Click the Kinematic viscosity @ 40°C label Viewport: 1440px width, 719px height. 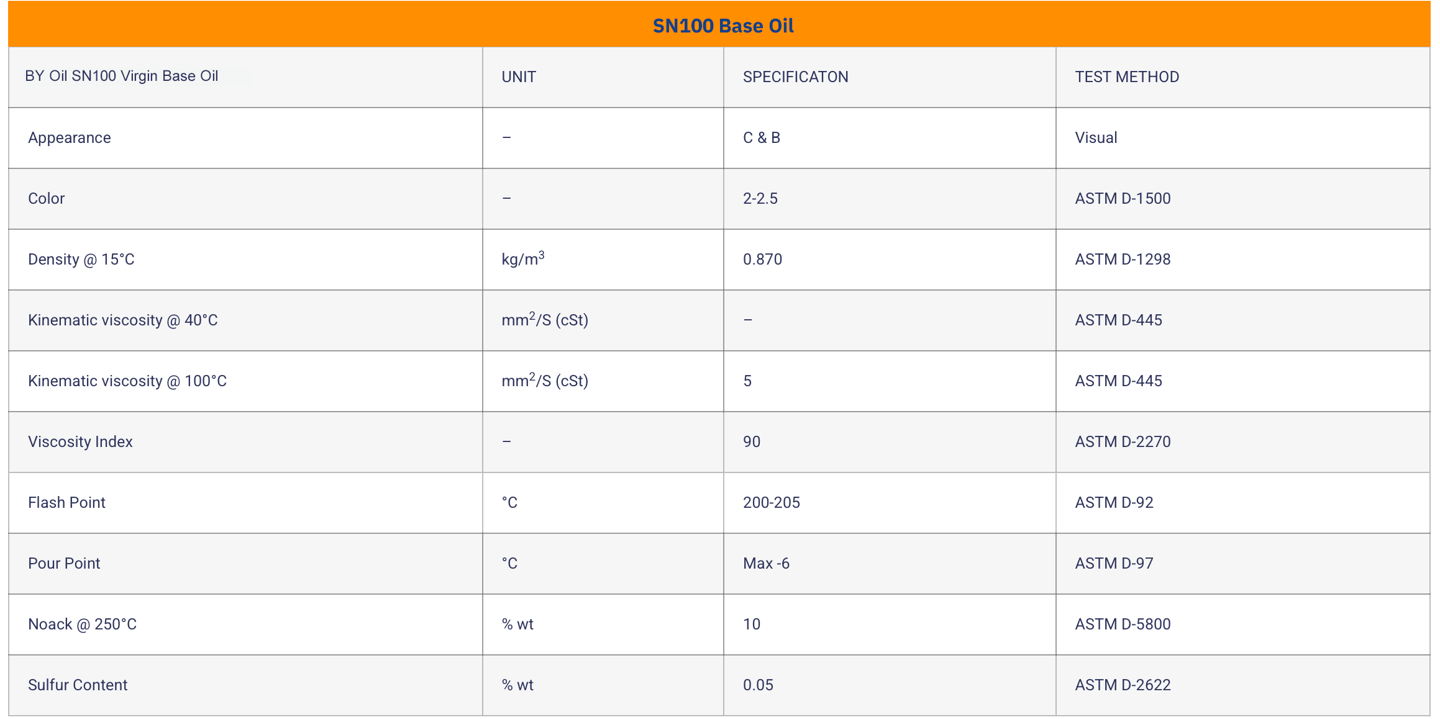tap(123, 321)
